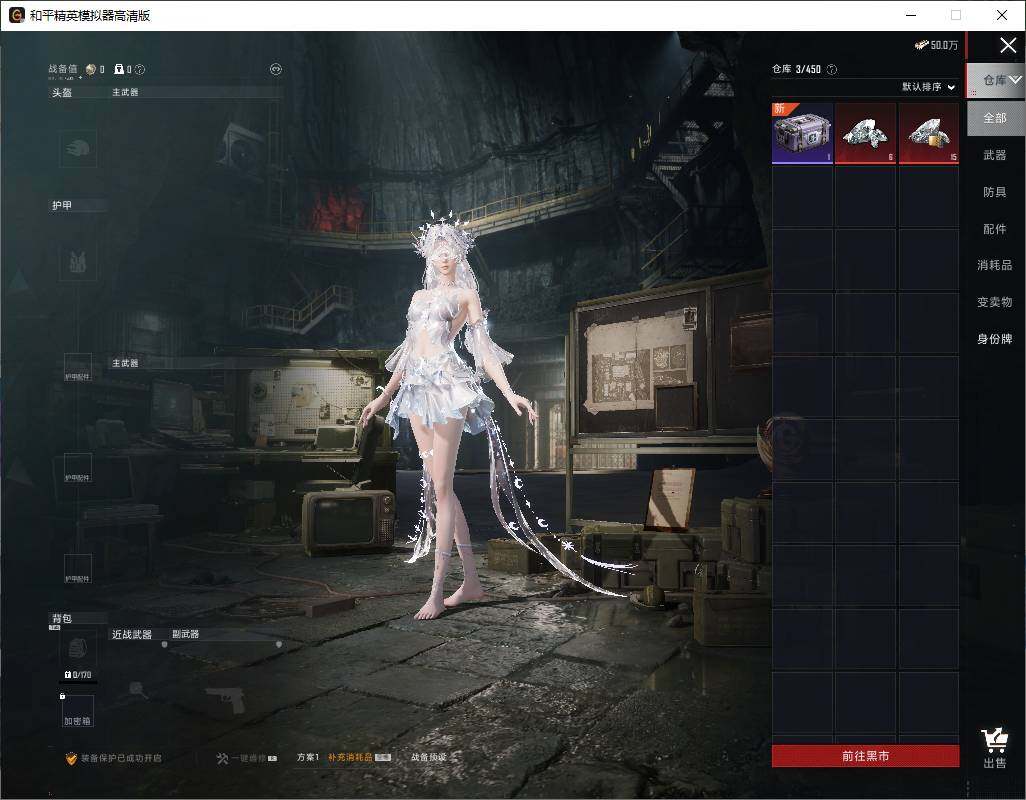The height and width of the screenshot is (800, 1026).
Task: Click the 近战武器 label
Action: click(132, 635)
